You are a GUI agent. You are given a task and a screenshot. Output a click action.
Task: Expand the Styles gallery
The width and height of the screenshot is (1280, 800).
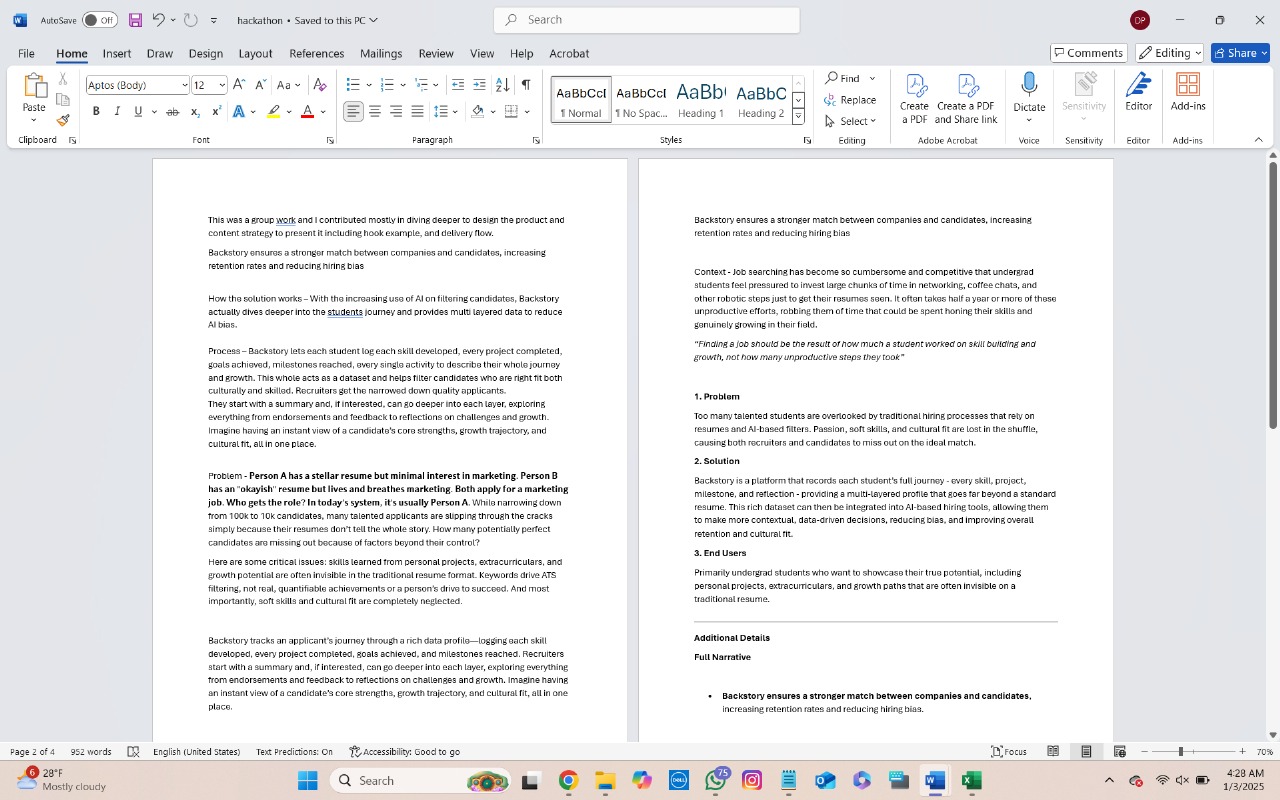pyautogui.click(x=798, y=117)
